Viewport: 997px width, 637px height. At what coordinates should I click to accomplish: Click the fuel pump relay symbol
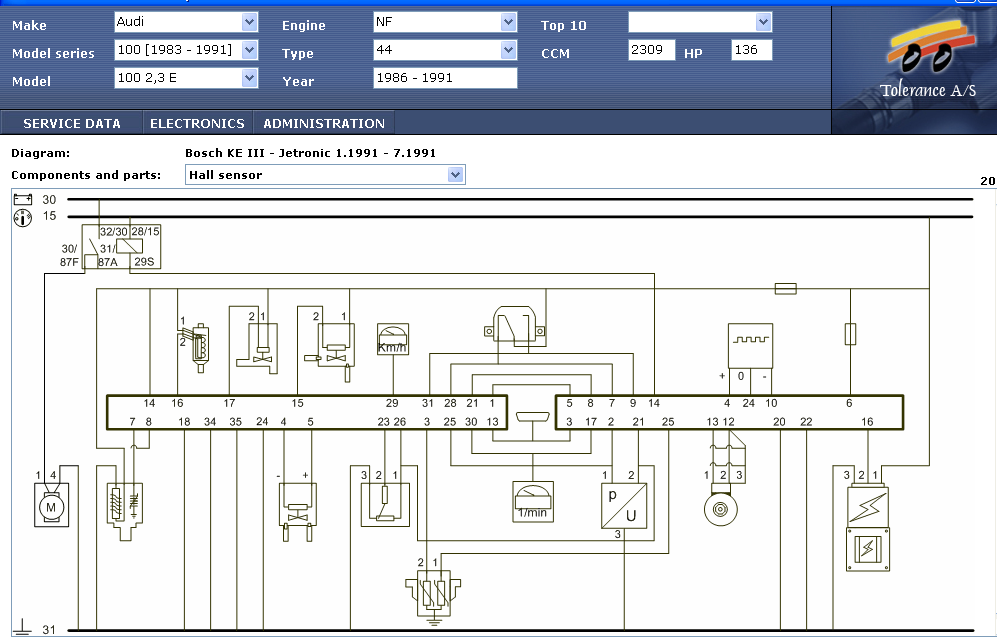121,246
